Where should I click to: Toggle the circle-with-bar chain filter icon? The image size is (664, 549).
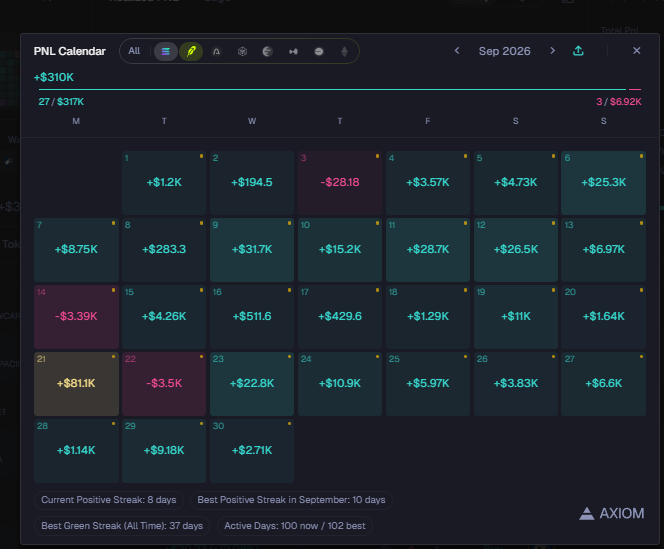click(x=319, y=52)
